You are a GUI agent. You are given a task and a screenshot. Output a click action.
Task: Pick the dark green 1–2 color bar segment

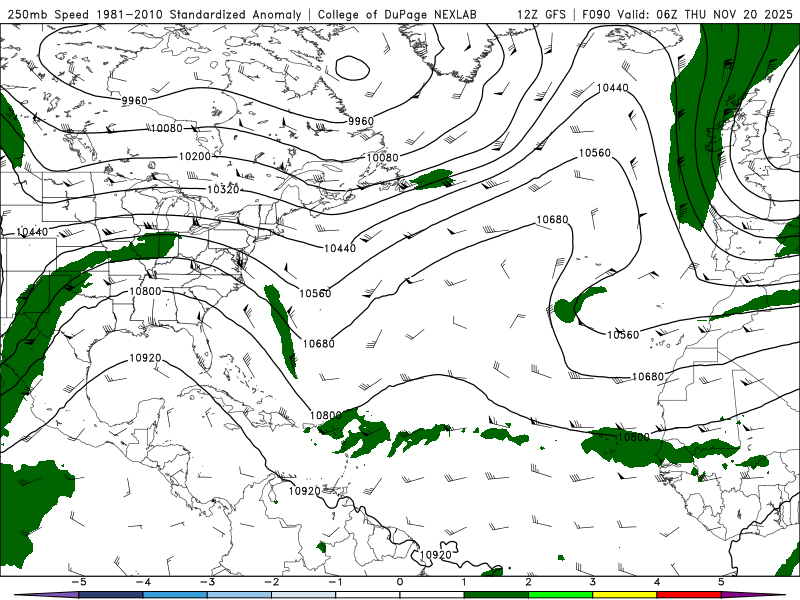coord(496,595)
